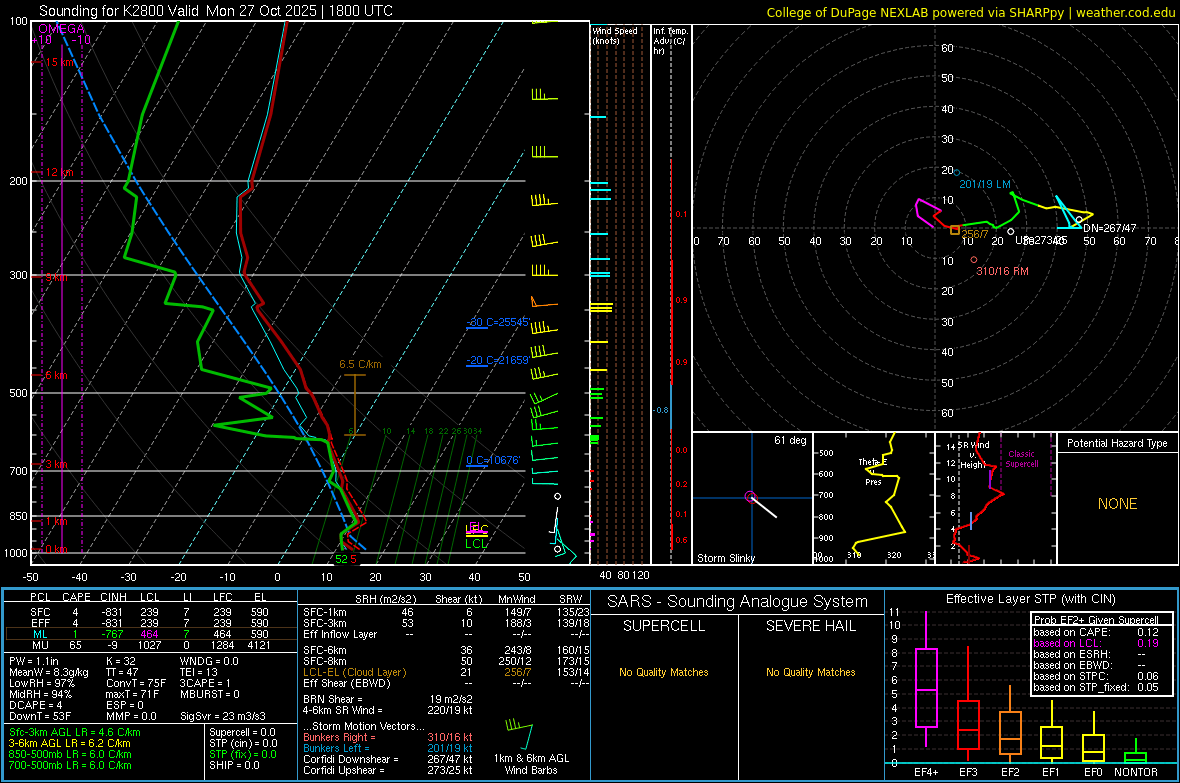Click the 'DN=267/47' hodograph label

1109,228
